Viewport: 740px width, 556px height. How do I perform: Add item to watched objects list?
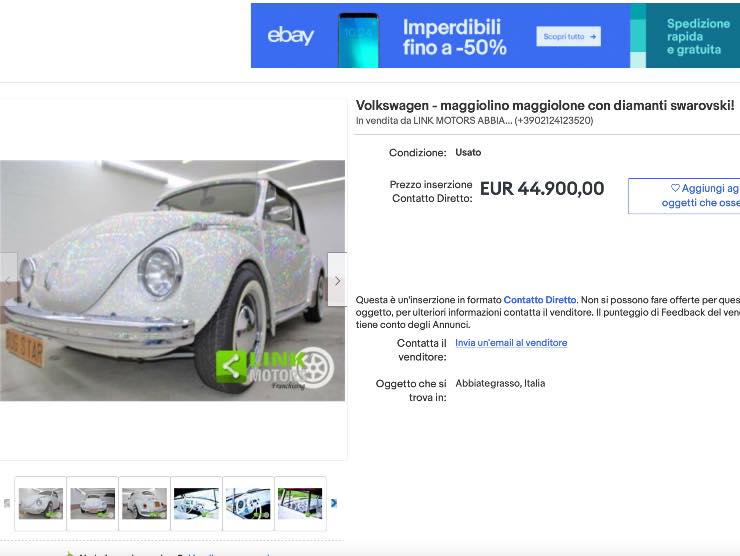point(684,195)
